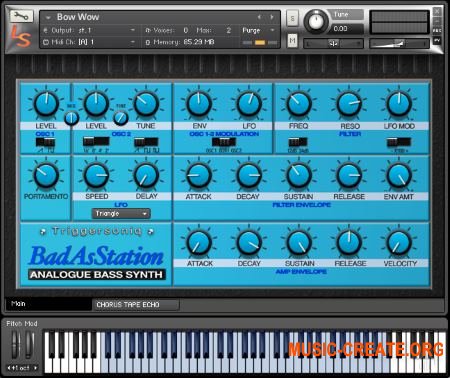
Task: Click the OSC 2 TUNE knob
Action: pyautogui.click(x=146, y=104)
